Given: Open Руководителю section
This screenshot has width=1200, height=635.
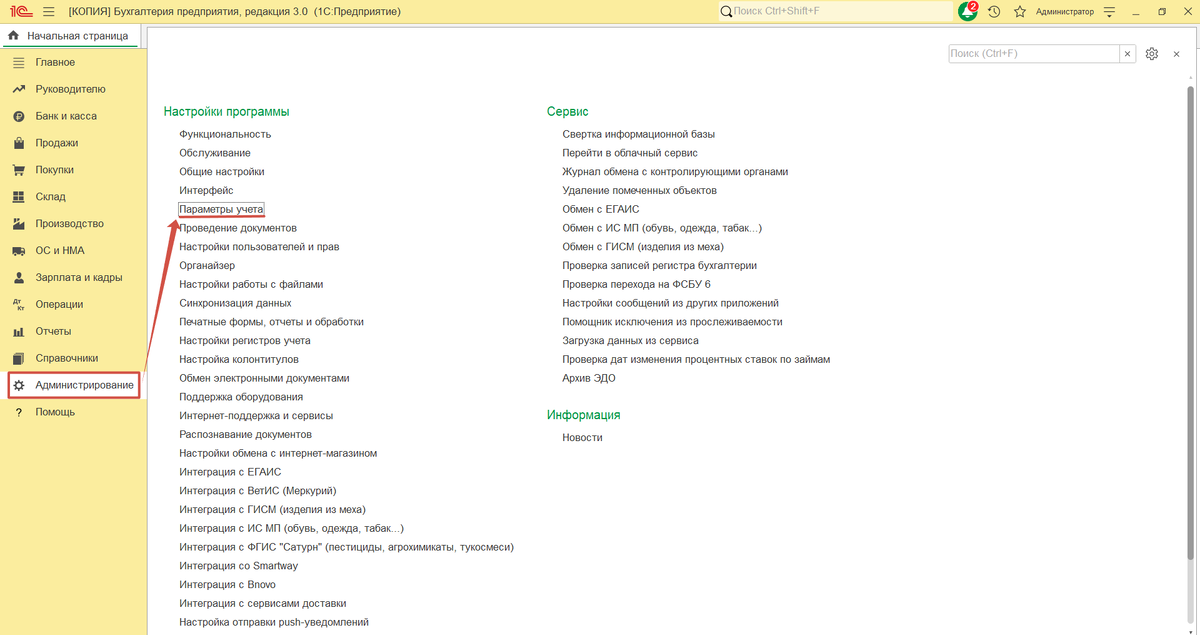Looking at the screenshot, I should 70,89.
